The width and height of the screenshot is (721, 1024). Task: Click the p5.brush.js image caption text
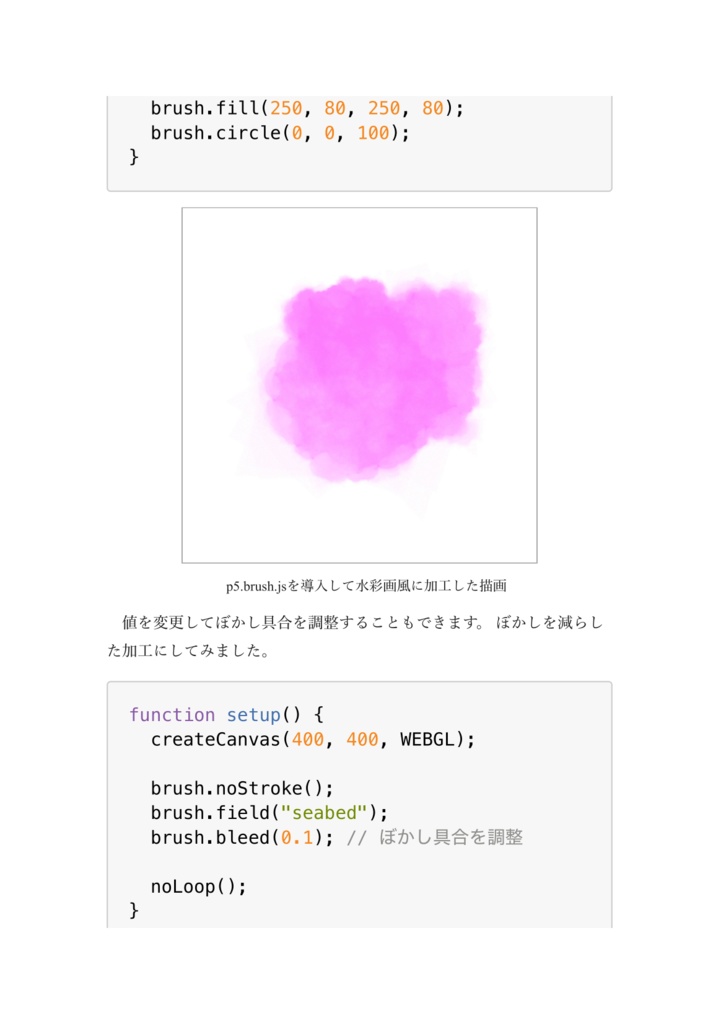coord(359,586)
